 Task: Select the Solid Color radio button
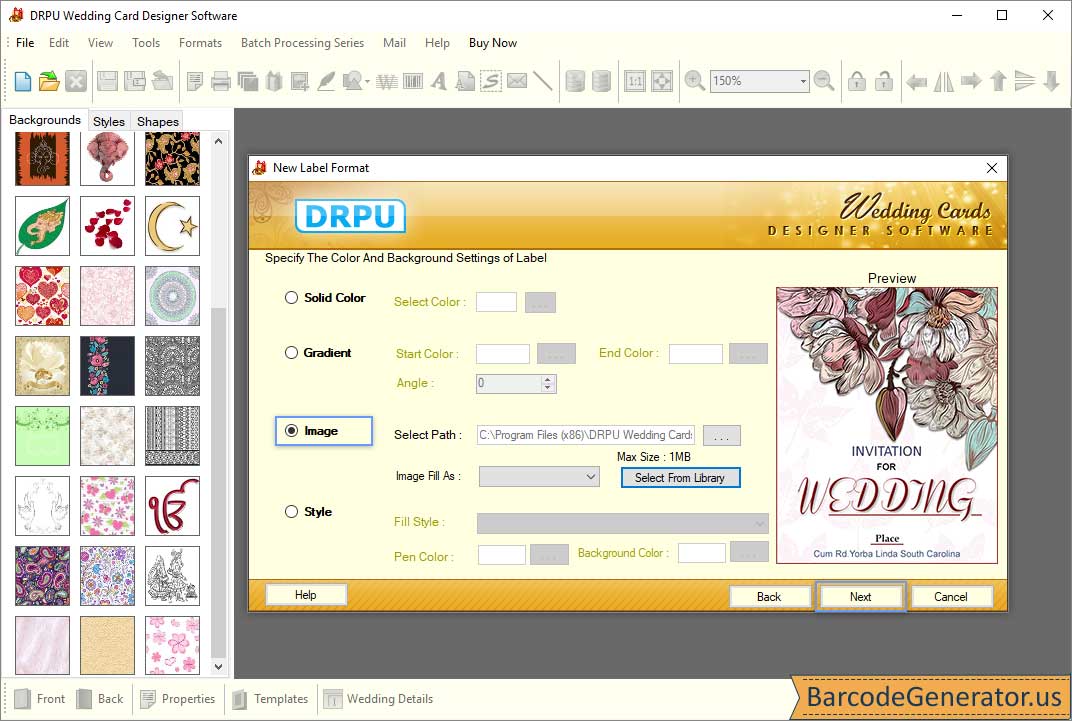coord(291,297)
